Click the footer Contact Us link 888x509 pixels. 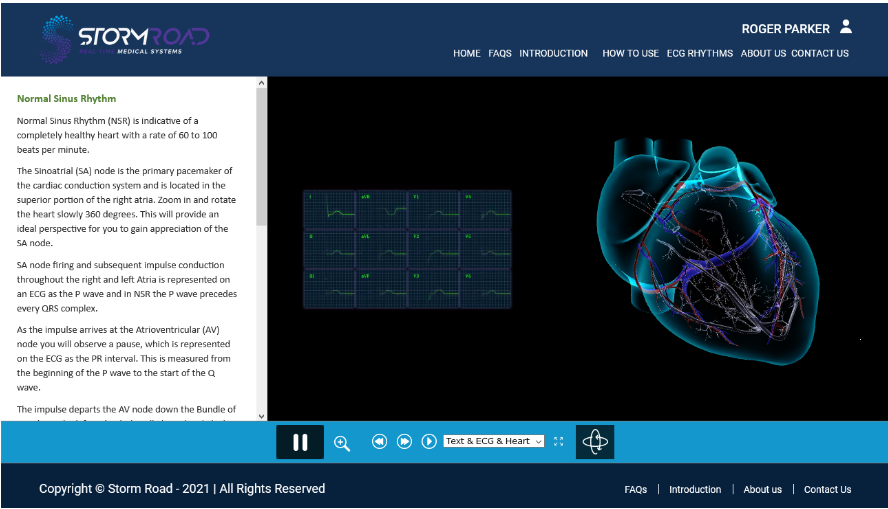(827, 489)
